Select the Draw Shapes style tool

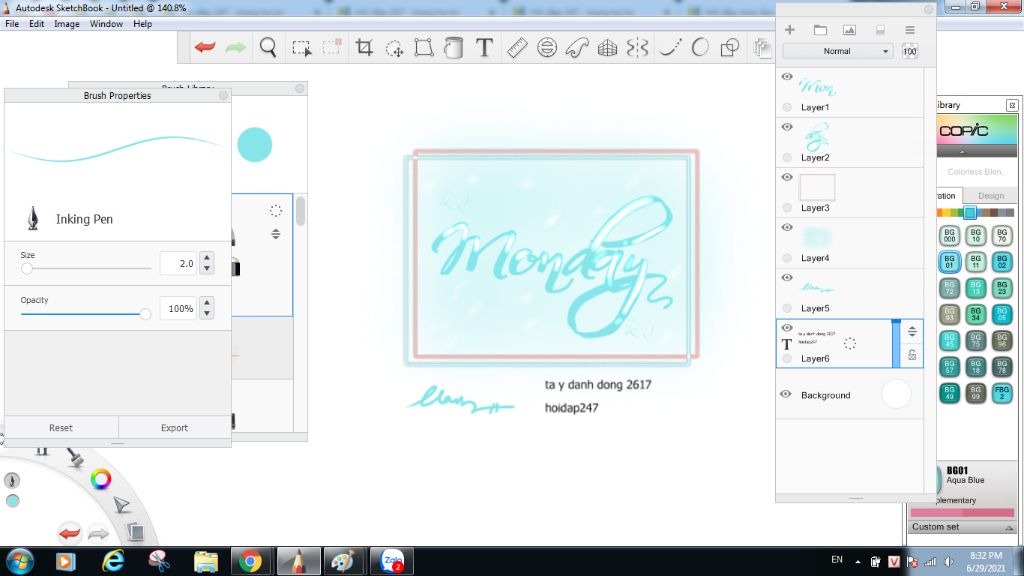point(729,47)
